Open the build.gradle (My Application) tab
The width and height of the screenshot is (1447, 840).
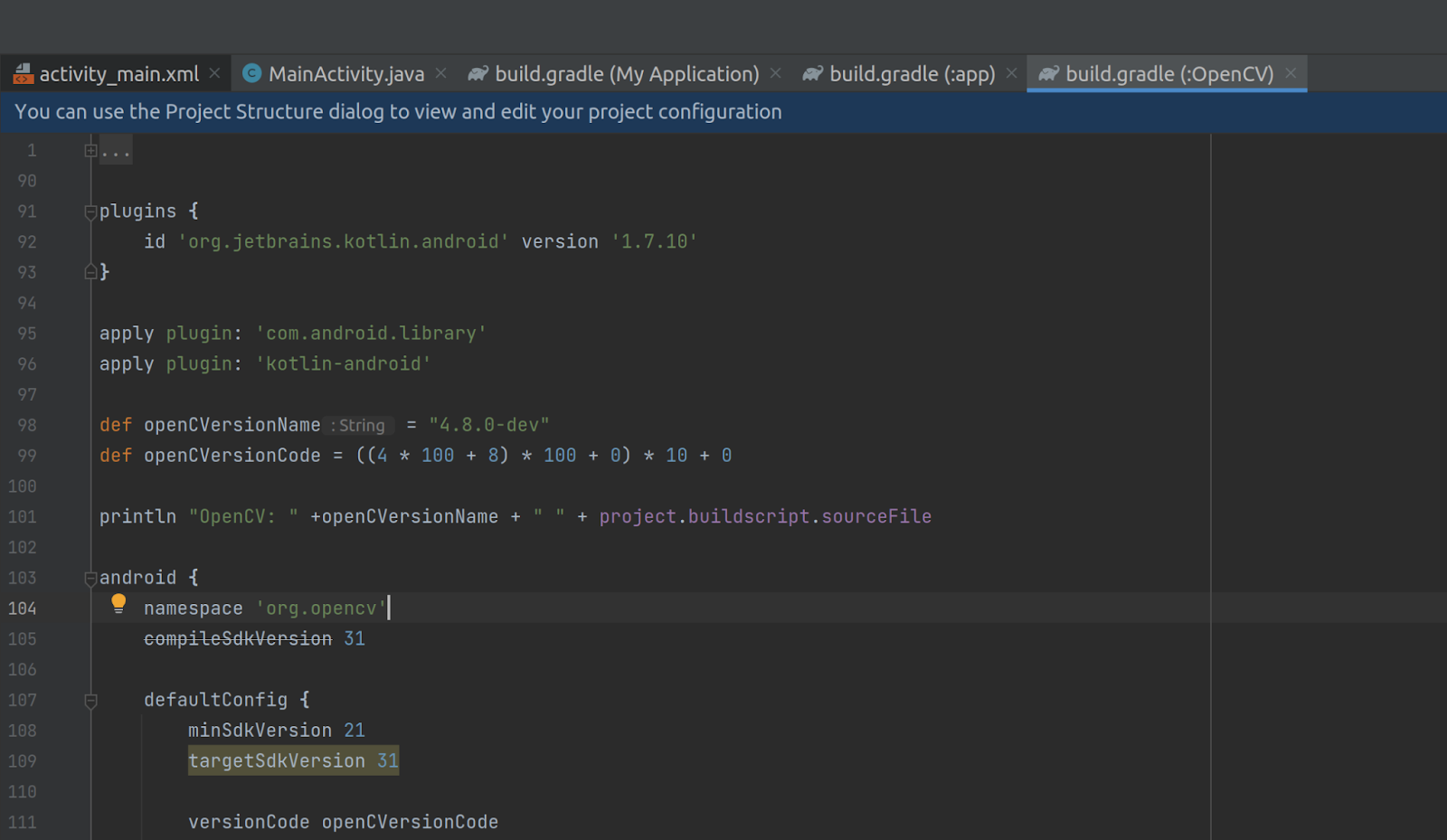click(624, 73)
